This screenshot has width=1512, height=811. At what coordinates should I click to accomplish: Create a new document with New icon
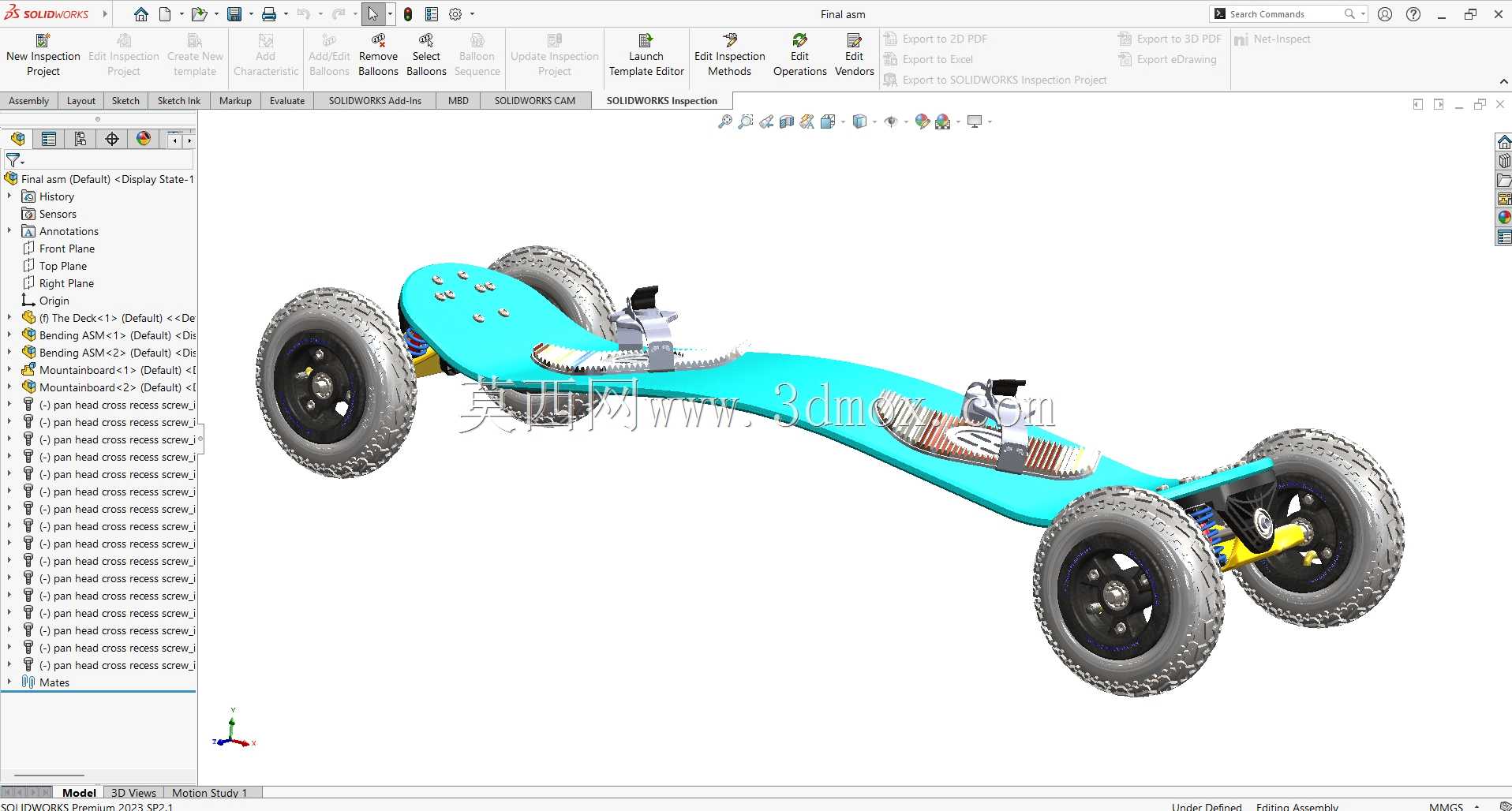(x=165, y=14)
